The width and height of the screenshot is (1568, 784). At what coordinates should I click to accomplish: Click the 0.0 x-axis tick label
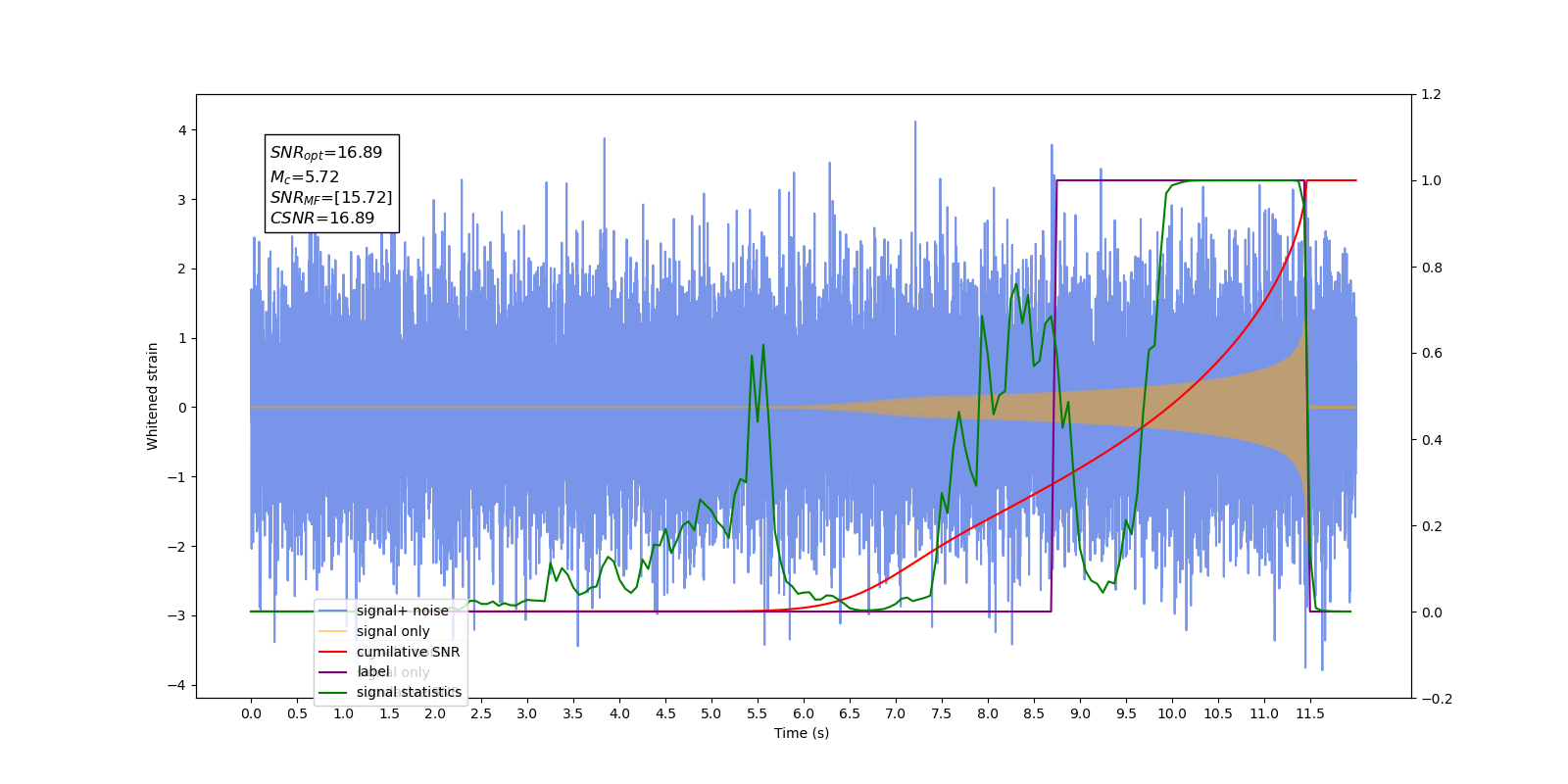click(x=251, y=713)
